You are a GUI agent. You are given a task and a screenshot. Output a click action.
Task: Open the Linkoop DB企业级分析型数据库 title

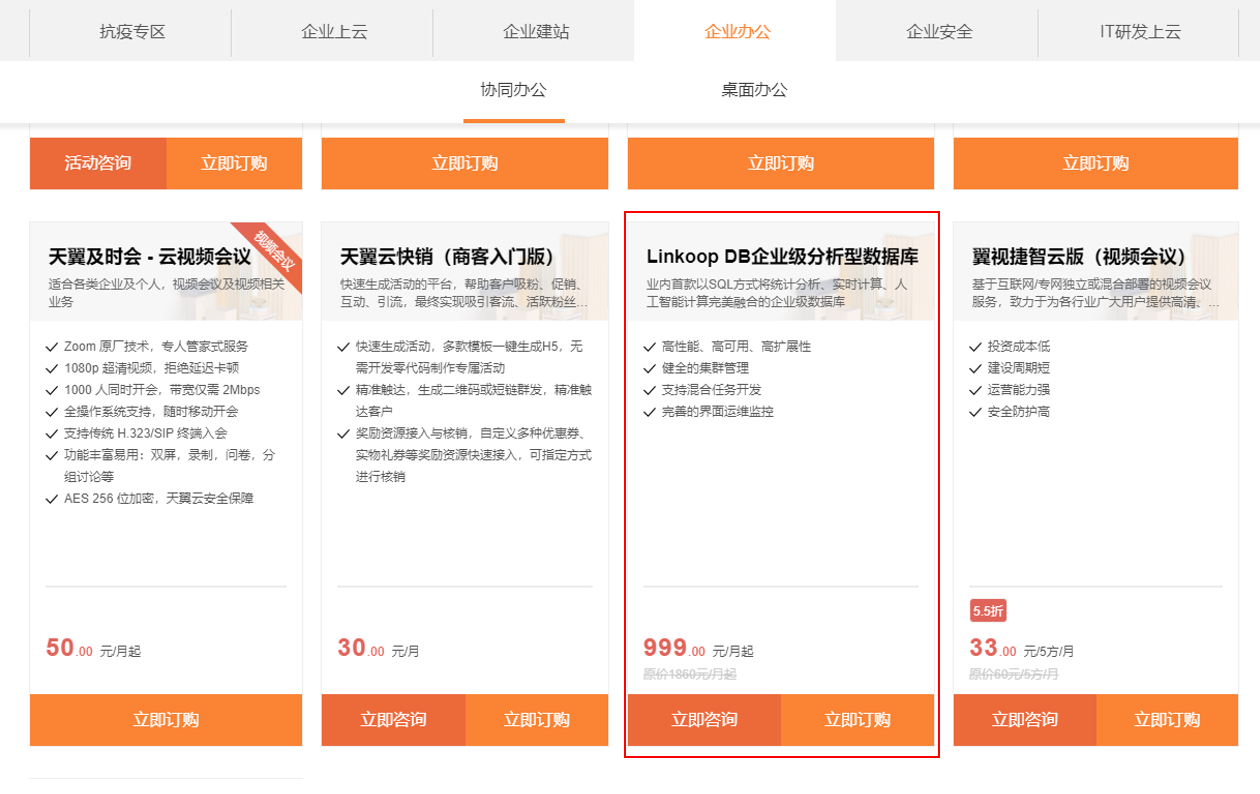[782, 257]
